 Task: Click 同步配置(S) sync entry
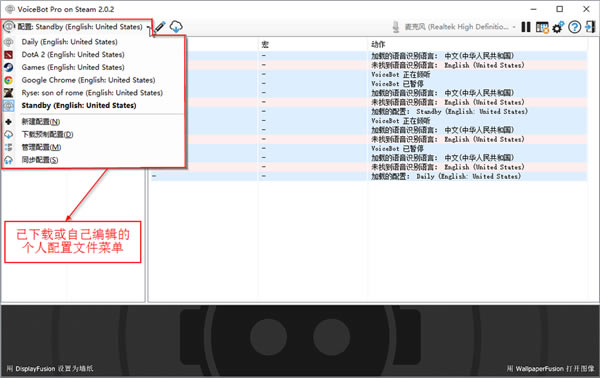click(40, 160)
